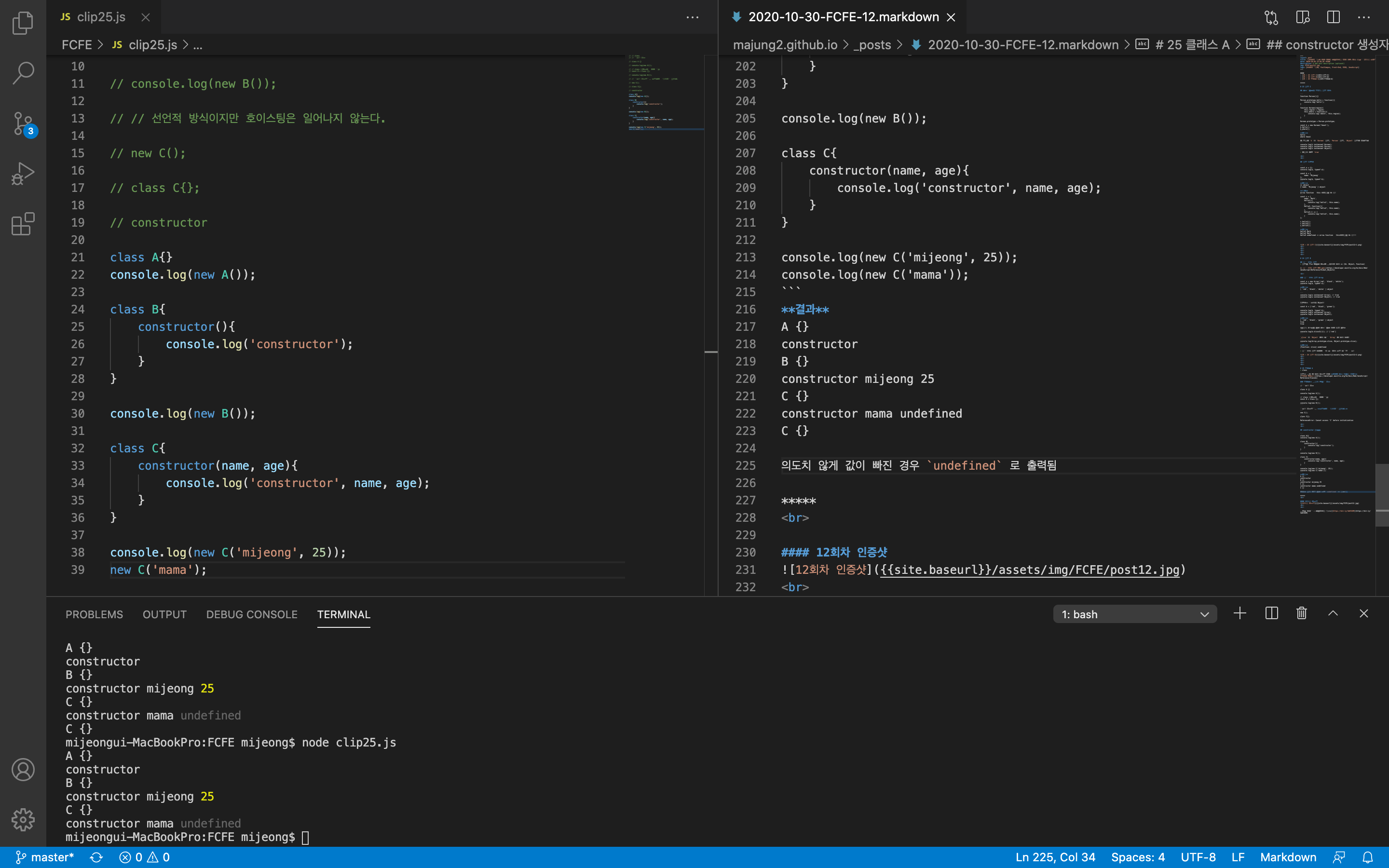Open the Run and Debug view
Screen dimensions: 1389x868
pyautogui.click(x=23, y=174)
